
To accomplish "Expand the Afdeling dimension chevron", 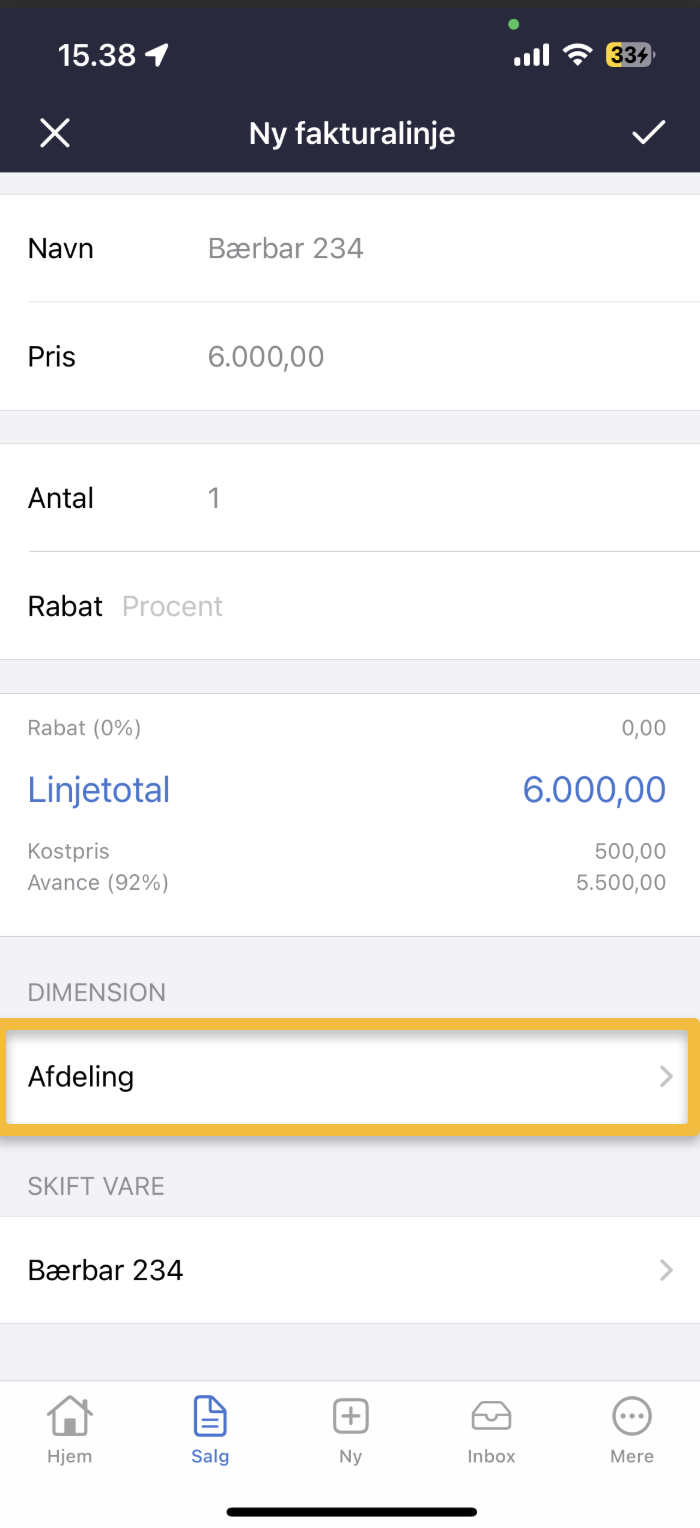I will point(666,1077).
